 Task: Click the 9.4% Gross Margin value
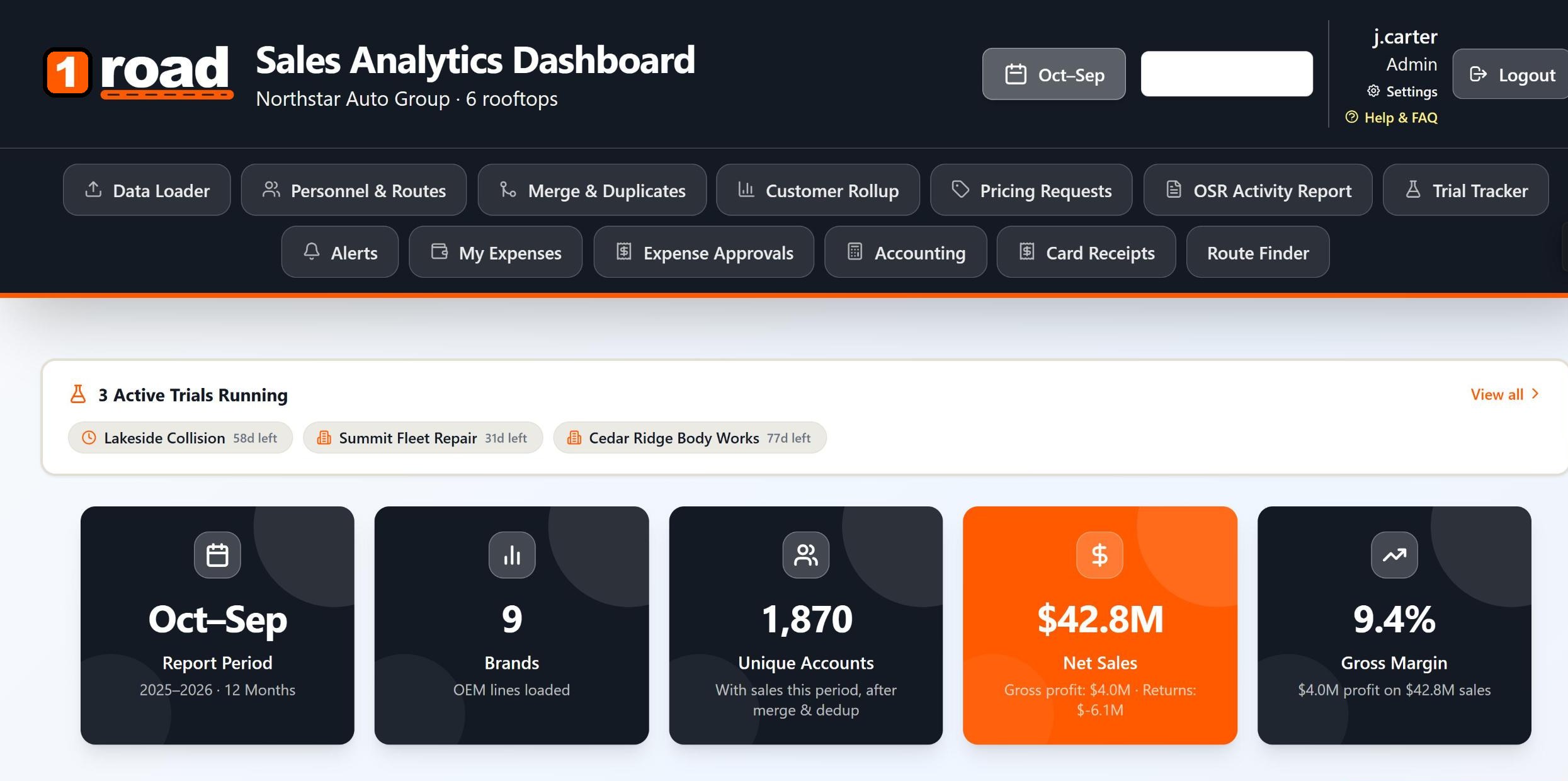(1394, 619)
